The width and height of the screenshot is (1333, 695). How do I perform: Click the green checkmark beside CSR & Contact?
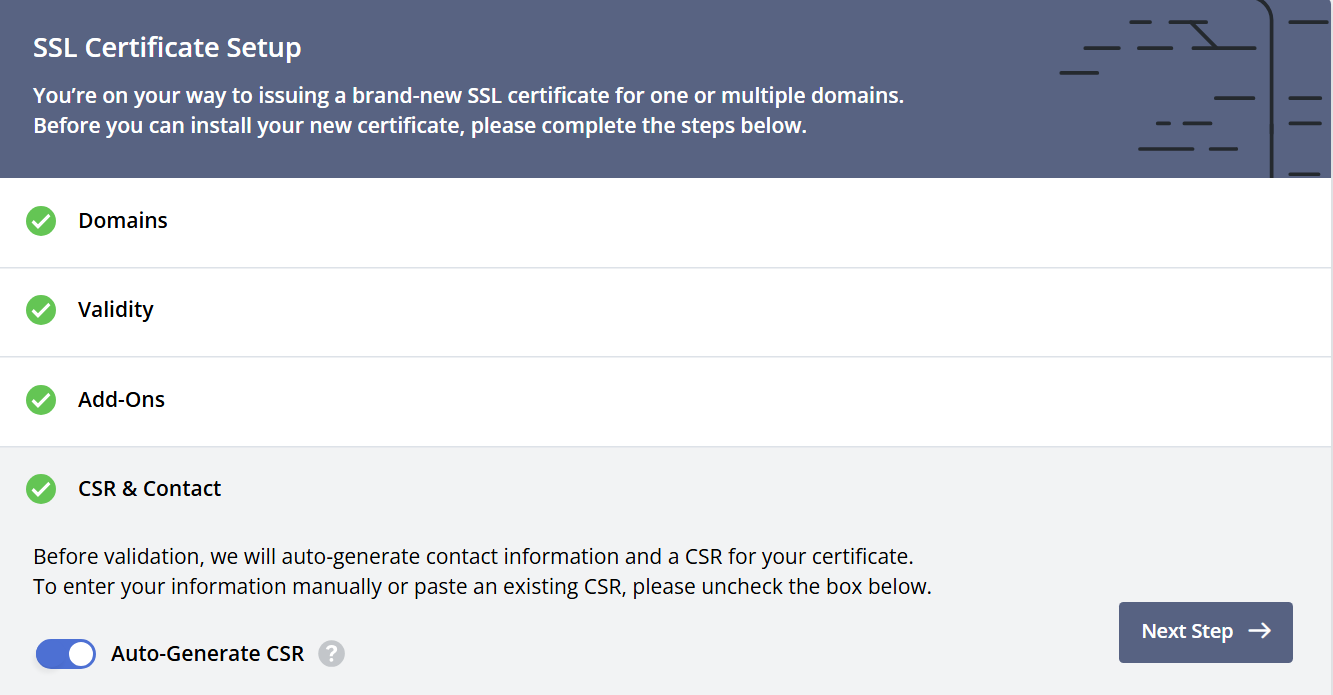41,489
